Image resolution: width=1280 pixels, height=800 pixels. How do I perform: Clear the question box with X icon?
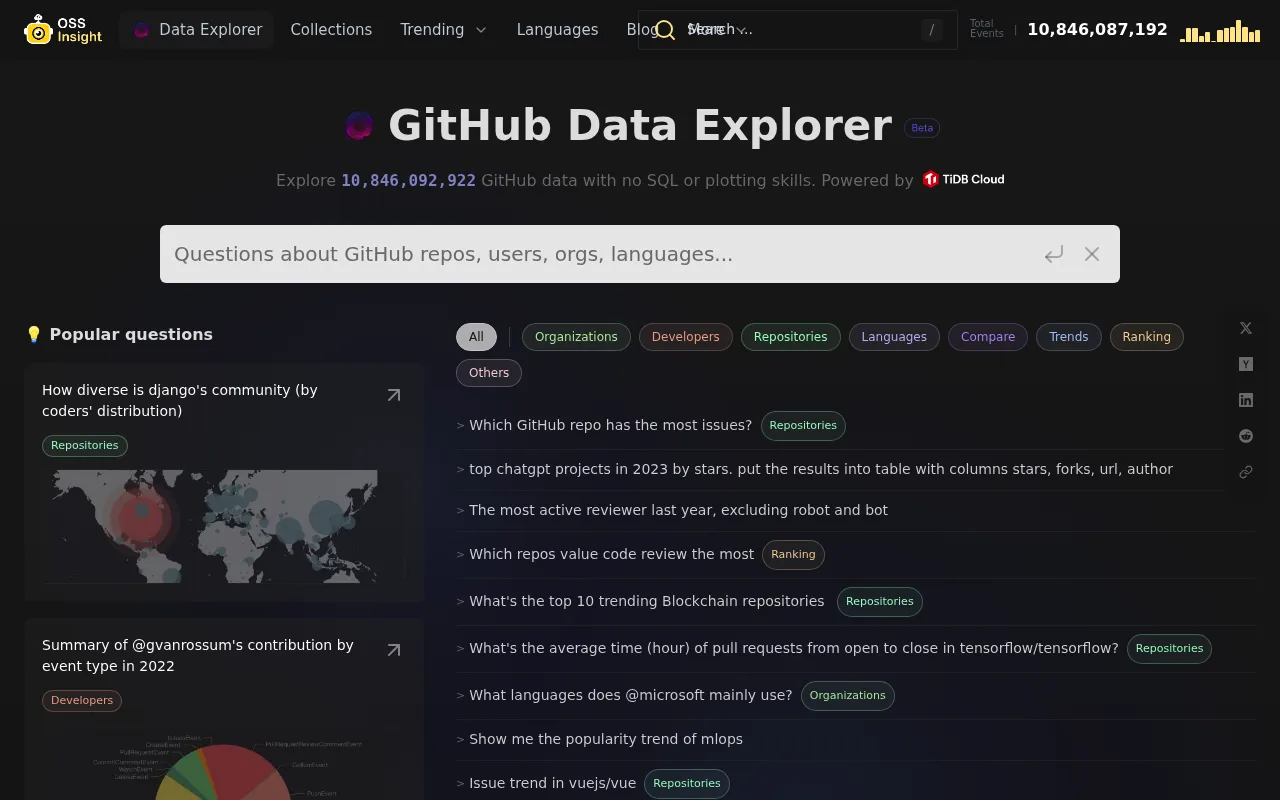(1092, 254)
